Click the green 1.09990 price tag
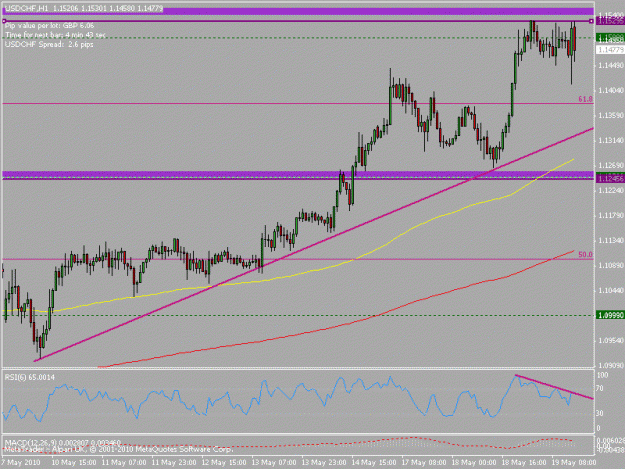Image resolution: width=625 pixels, height=469 pixels. click(x=610, y=315)
